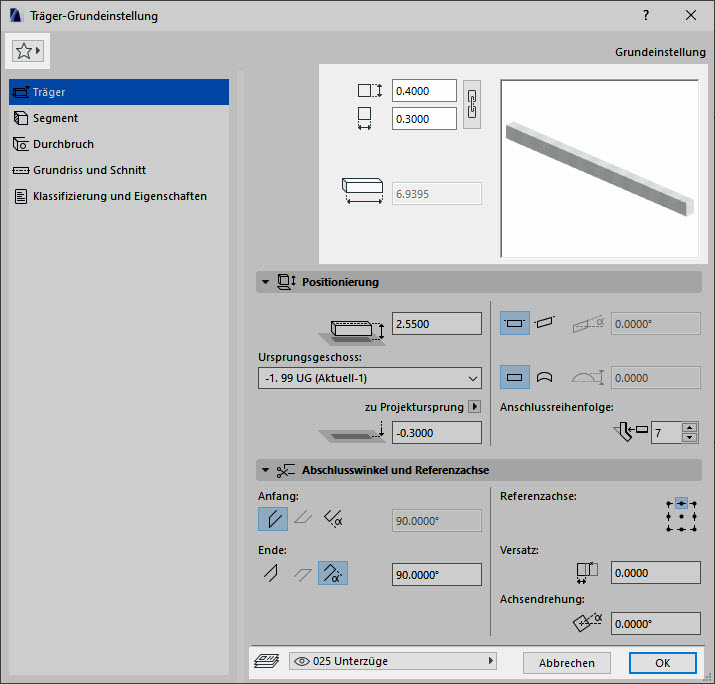
Task: Edit elevation to home story 2.5500
Action: [436, 324]
